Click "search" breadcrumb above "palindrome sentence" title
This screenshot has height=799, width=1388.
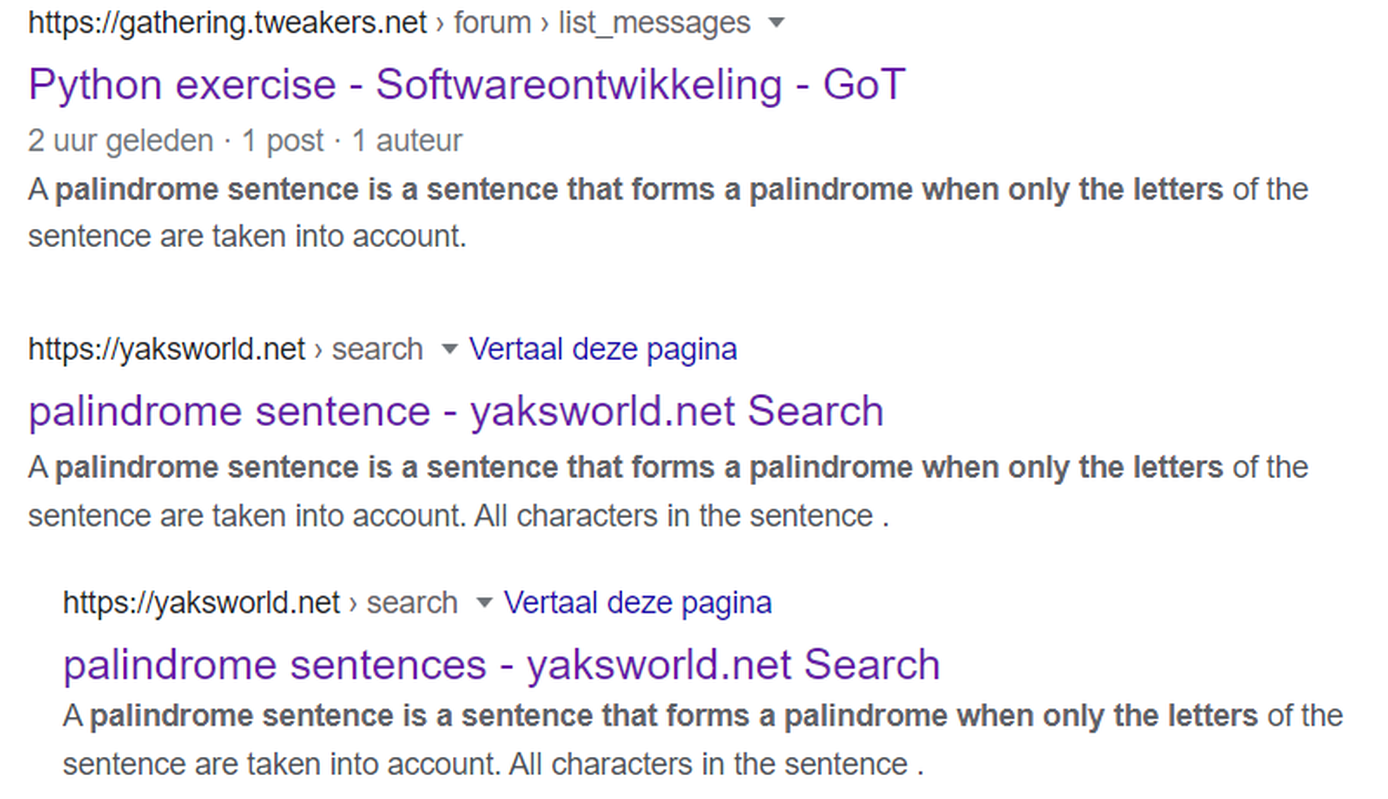[377, 349]
